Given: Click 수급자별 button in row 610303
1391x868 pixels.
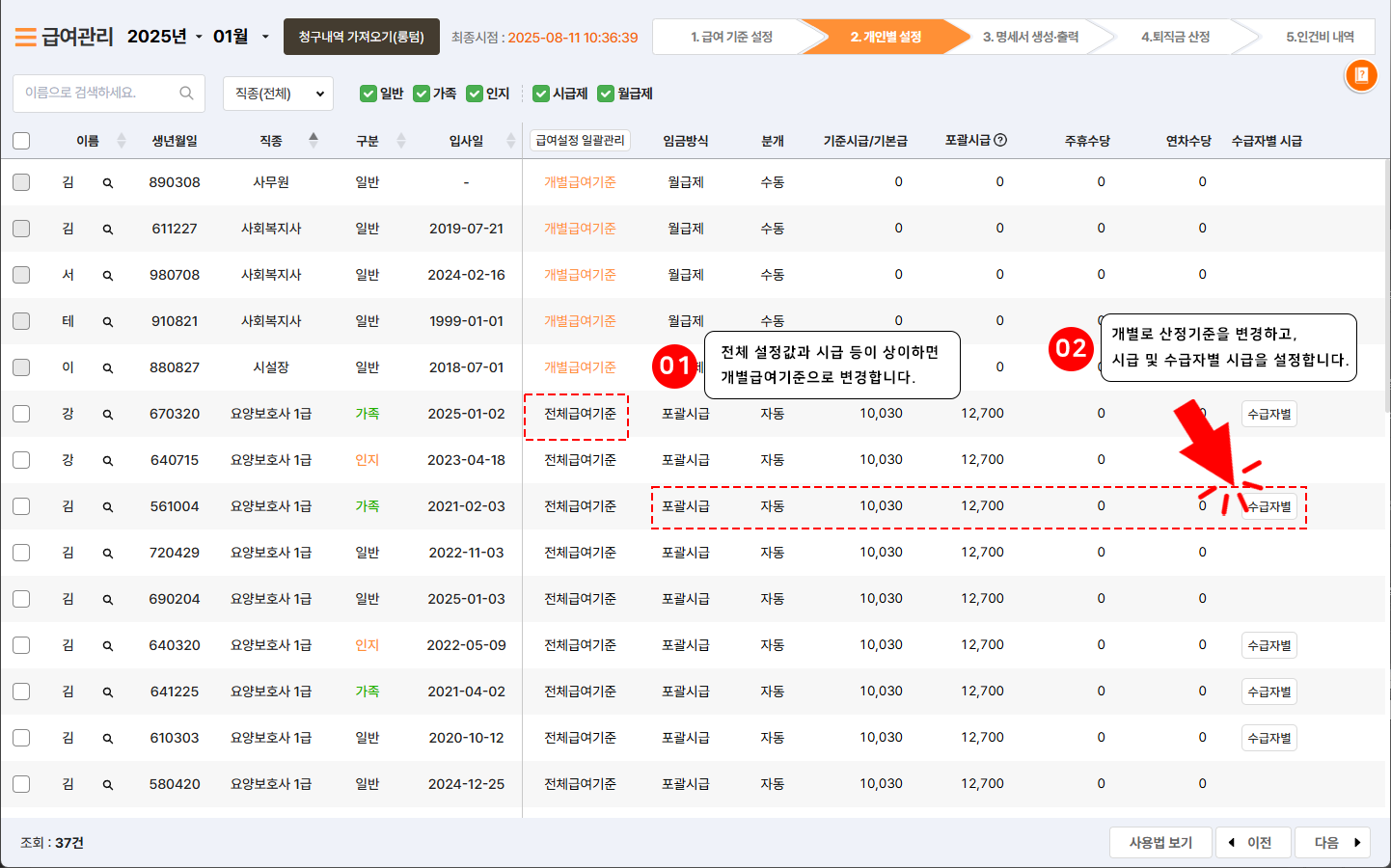Looking at the screenshot, I should (x=1269, y=738).
